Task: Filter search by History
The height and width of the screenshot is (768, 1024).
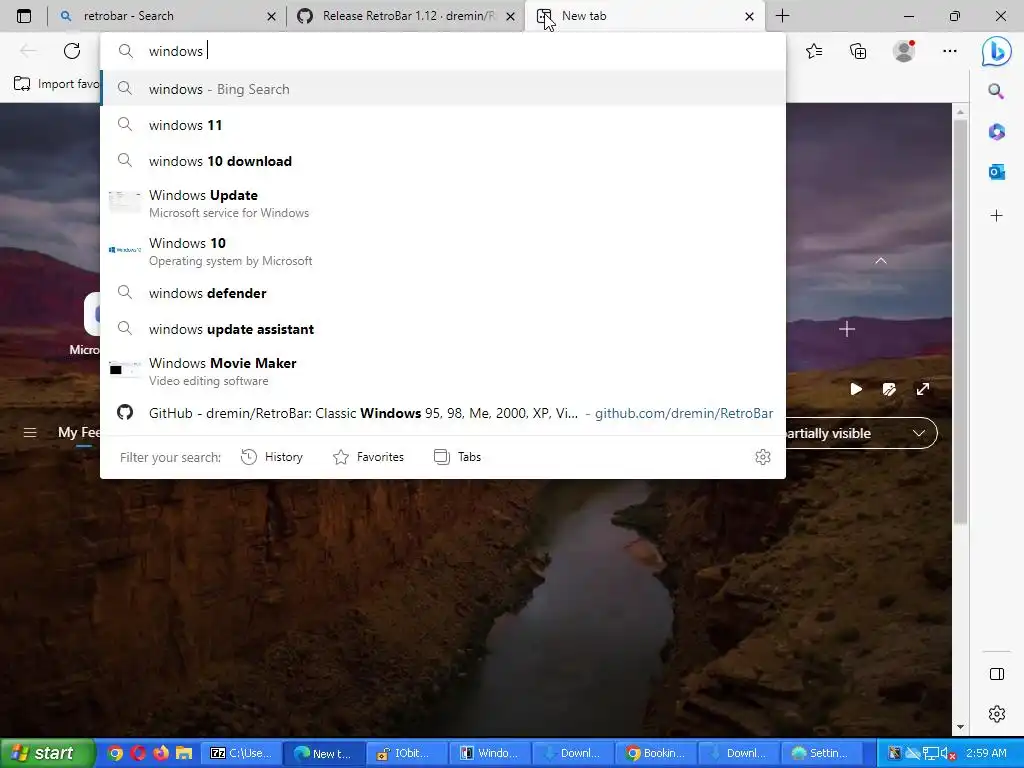Action: [272, 457]
